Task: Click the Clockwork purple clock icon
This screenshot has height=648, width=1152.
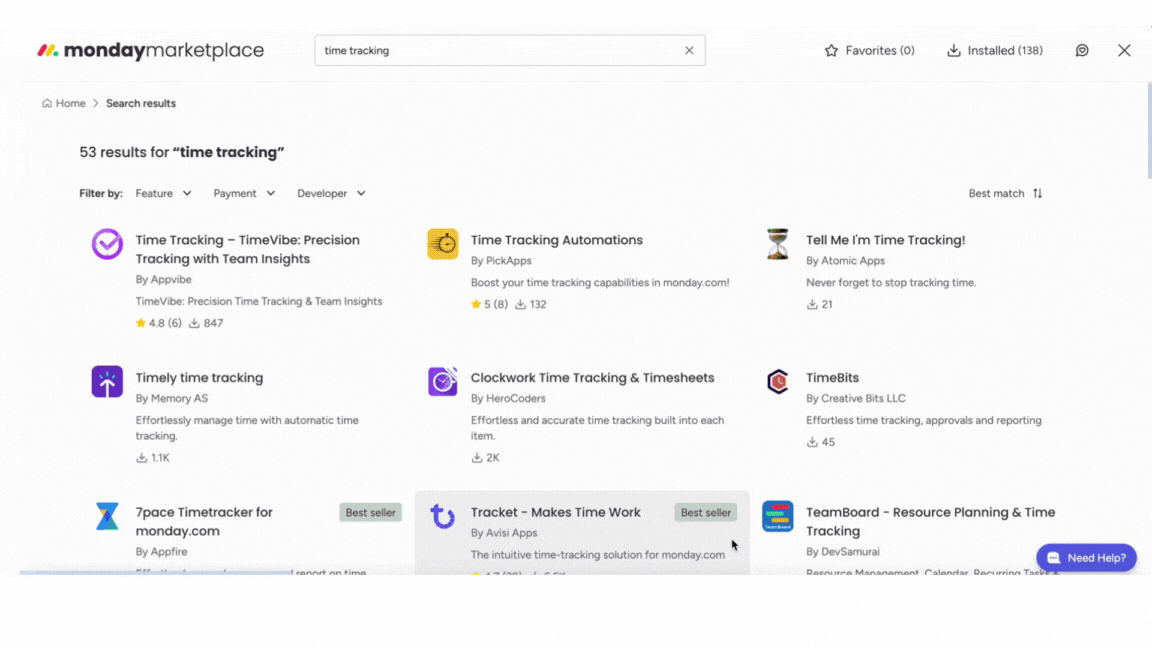Action: pyautogui.click(x=442, y=381)
